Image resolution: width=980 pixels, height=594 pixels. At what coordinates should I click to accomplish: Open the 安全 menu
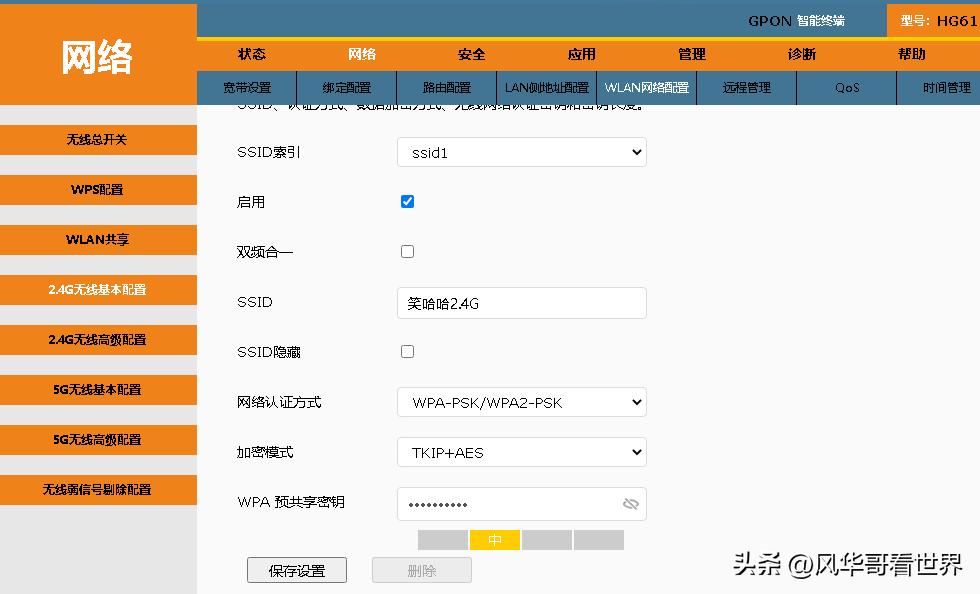point(471,54)
